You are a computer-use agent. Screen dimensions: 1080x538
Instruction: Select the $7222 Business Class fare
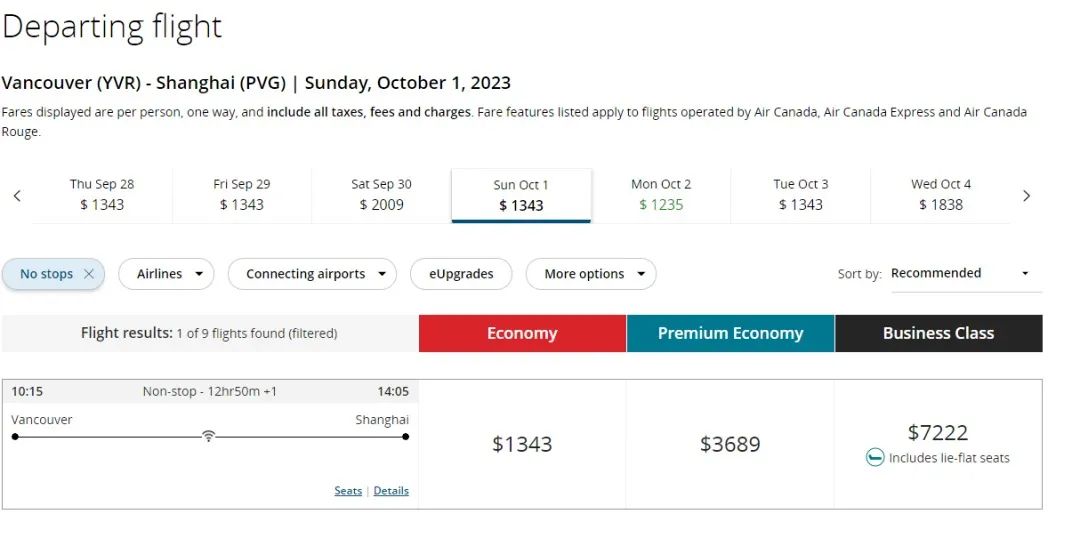(x=938, y=444)
